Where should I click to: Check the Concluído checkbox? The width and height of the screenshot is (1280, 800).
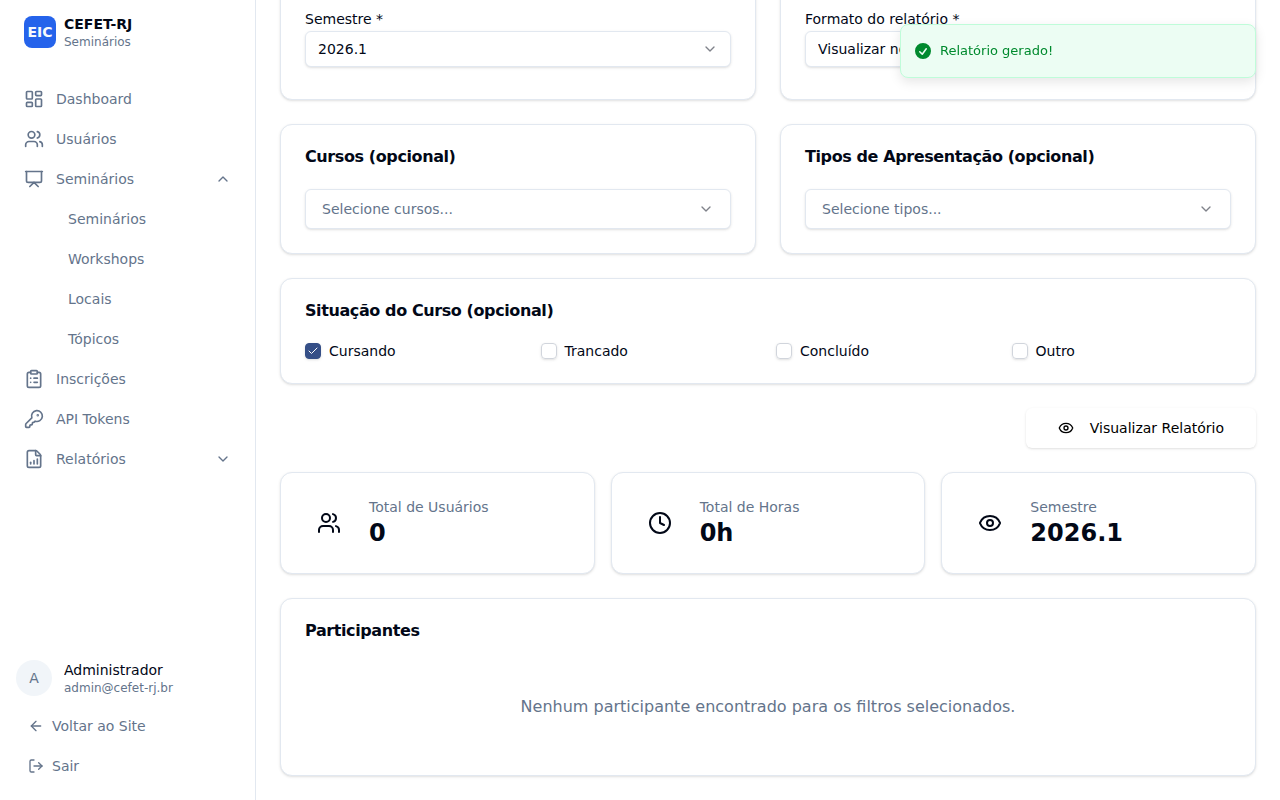(x=784, y=351)
